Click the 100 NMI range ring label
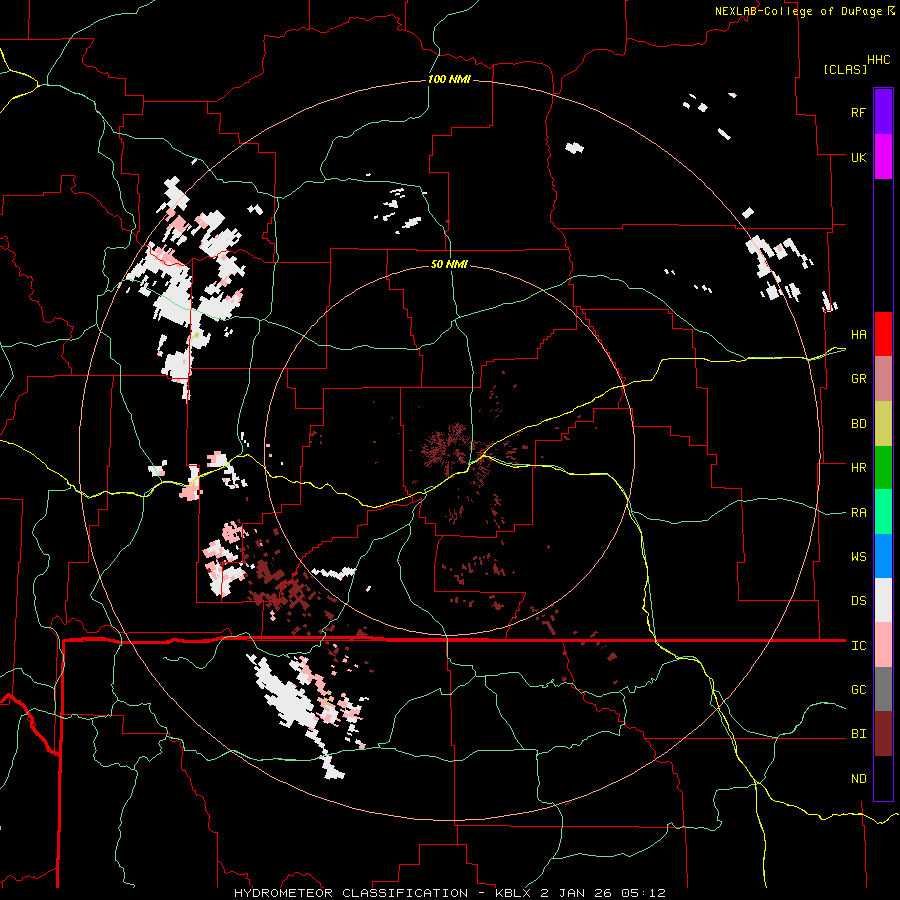 point(449,79)
